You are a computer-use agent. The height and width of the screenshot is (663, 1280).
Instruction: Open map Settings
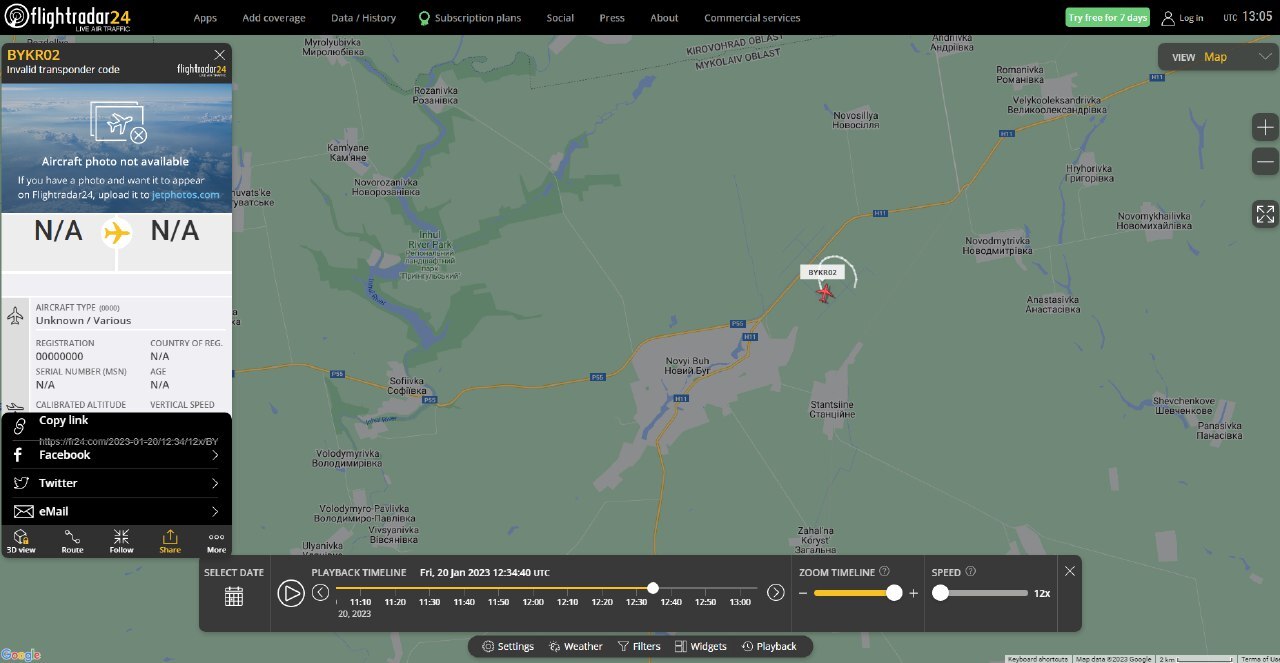(x=508, y=647)
